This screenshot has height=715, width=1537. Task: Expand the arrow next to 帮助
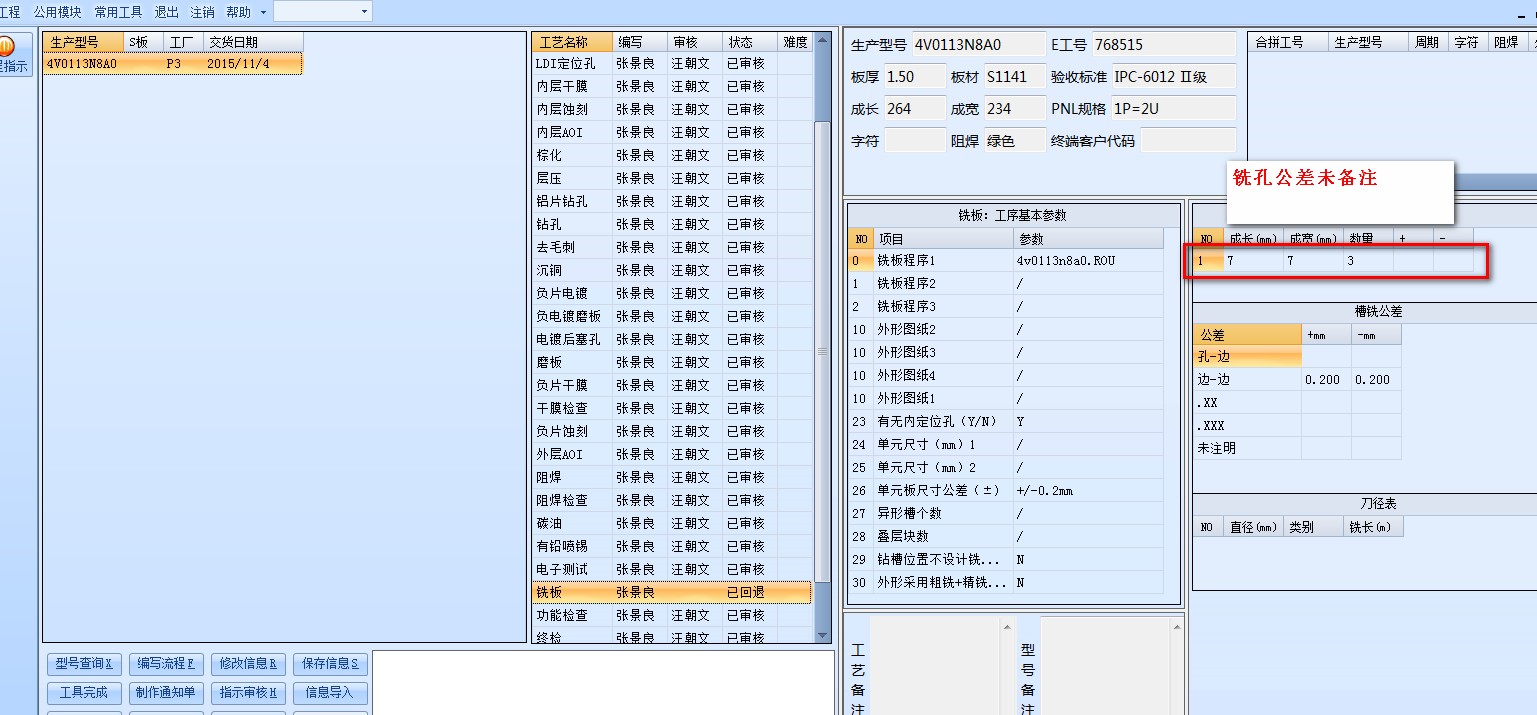(x=263, y=12)
